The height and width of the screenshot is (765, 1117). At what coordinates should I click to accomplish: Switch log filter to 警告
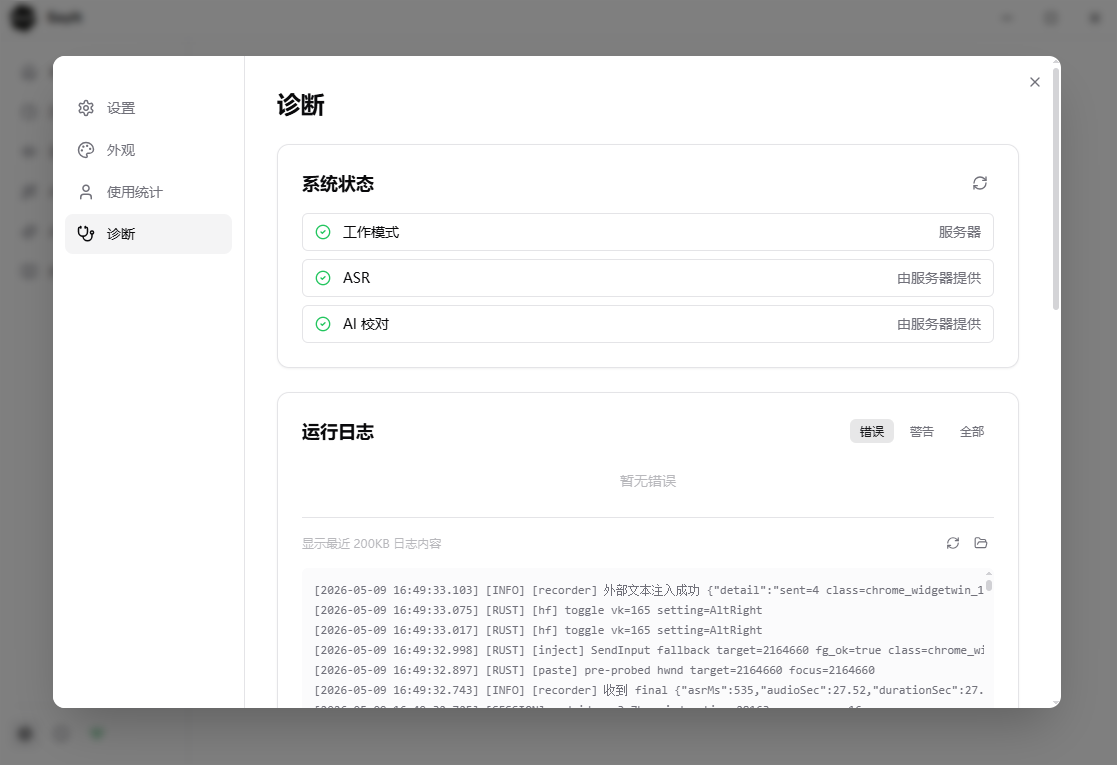click(x=922, y=432)
